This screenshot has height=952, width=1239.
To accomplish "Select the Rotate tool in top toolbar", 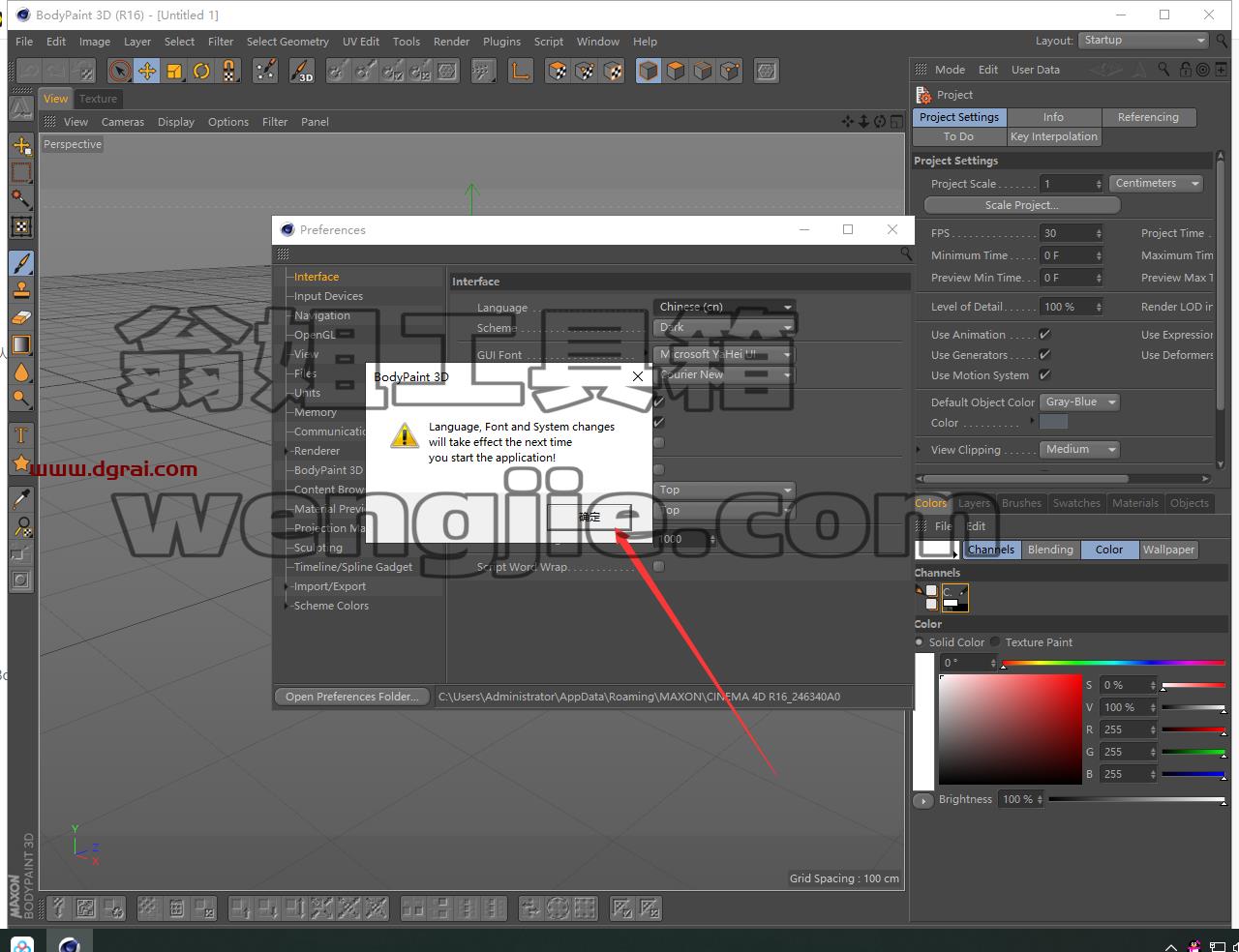I will coord(201,71).
